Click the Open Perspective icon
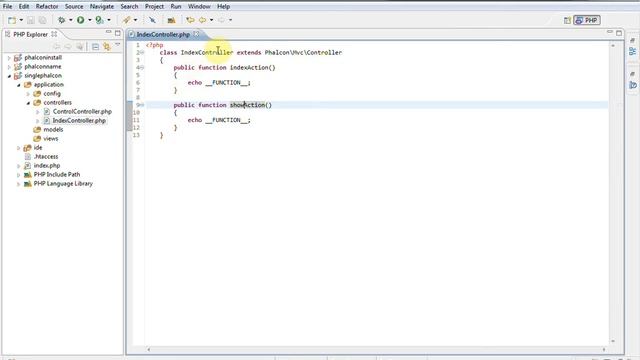The width and height of the screenshot is (640, 360). [567, 20]
